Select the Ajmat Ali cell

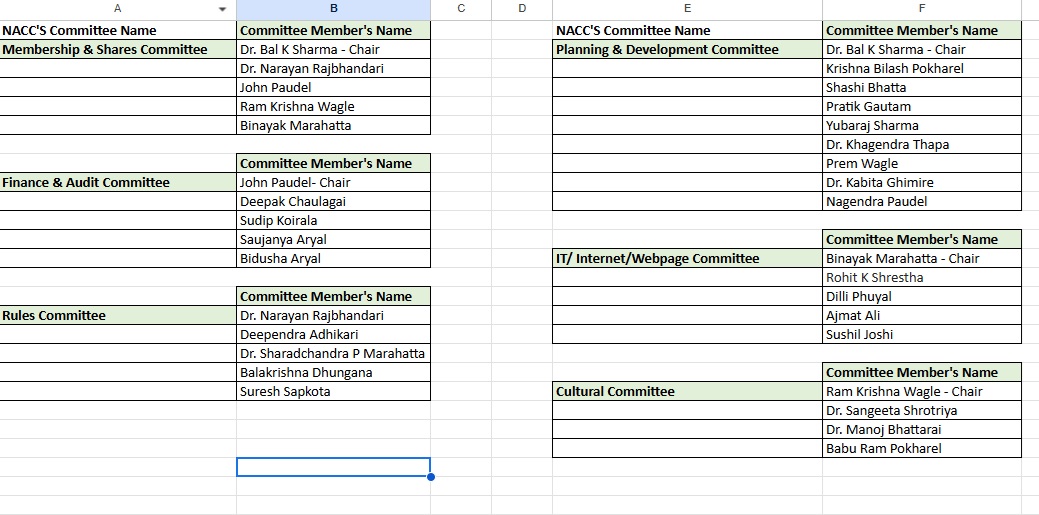922,315
